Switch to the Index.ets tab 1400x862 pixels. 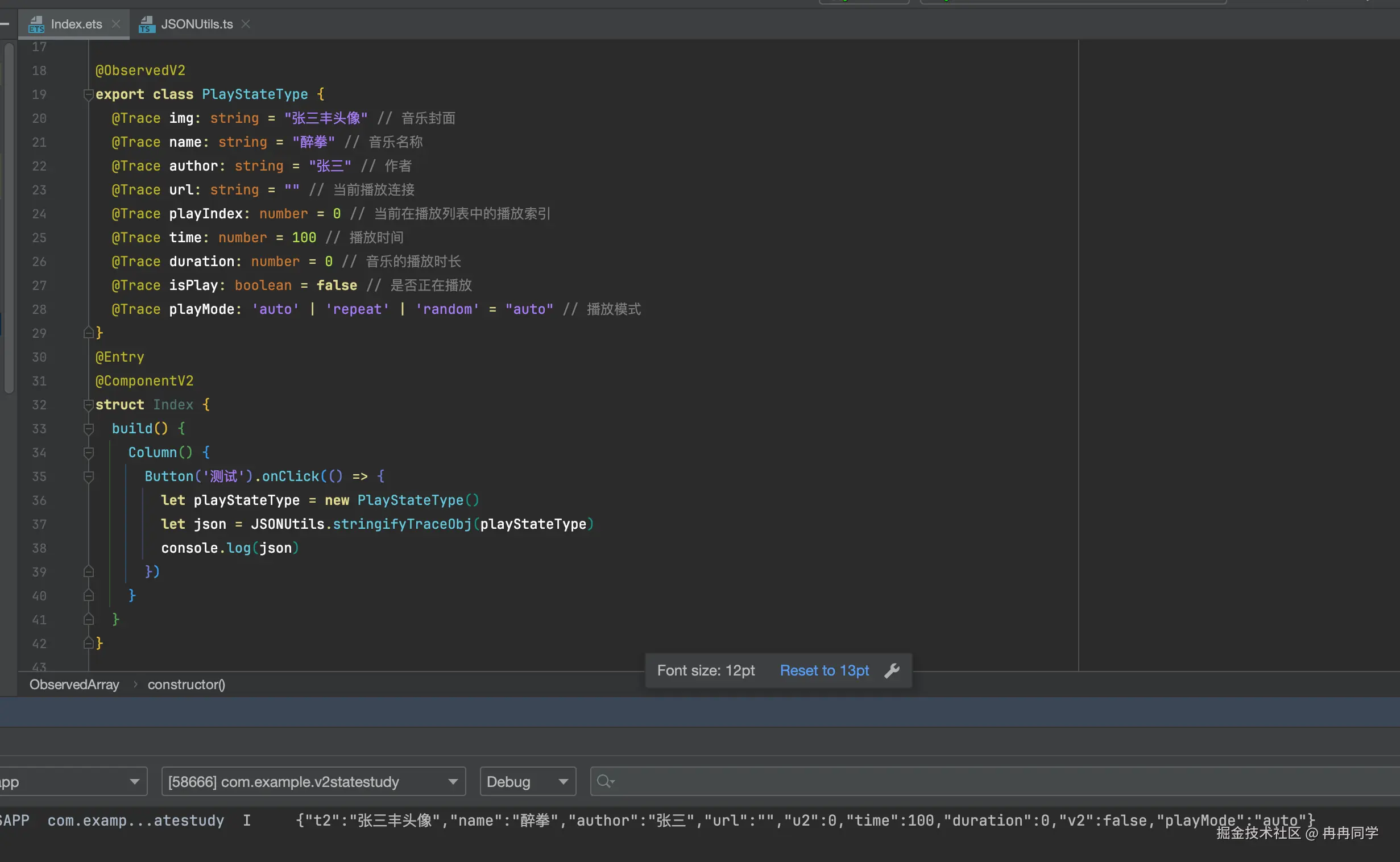point(76,24)
